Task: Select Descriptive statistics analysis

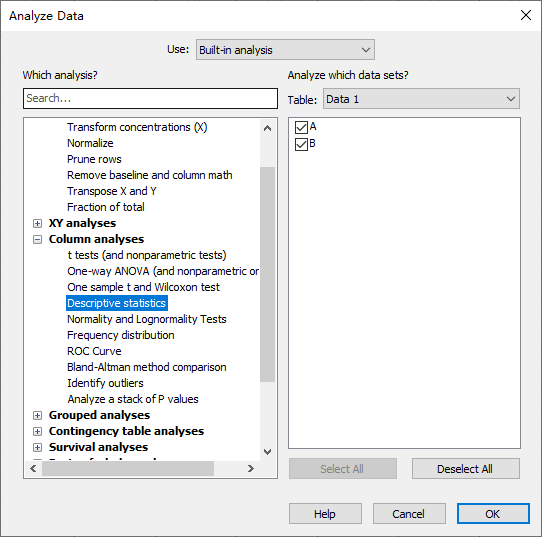Action: pyautogui.click(x=116, y=303)
